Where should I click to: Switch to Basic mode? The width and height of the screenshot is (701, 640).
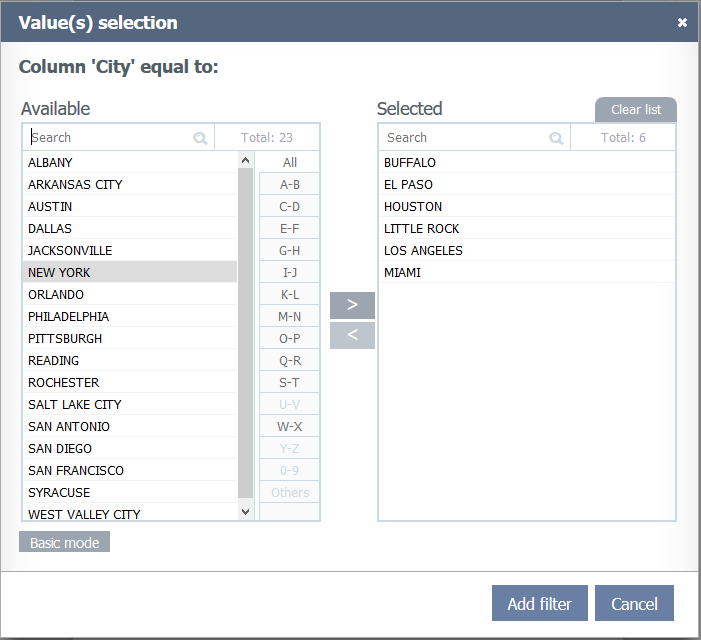tap(64, 542)
